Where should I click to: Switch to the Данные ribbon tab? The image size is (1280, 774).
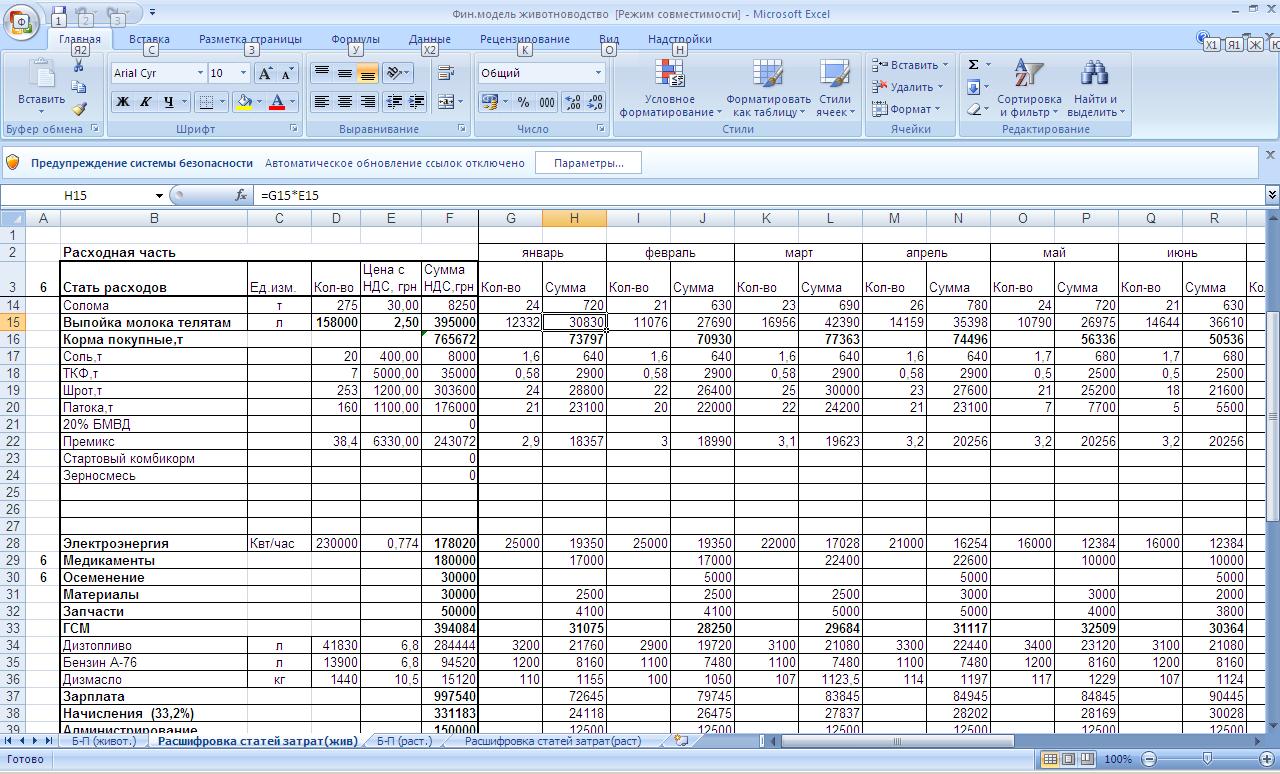coord(429,39)
